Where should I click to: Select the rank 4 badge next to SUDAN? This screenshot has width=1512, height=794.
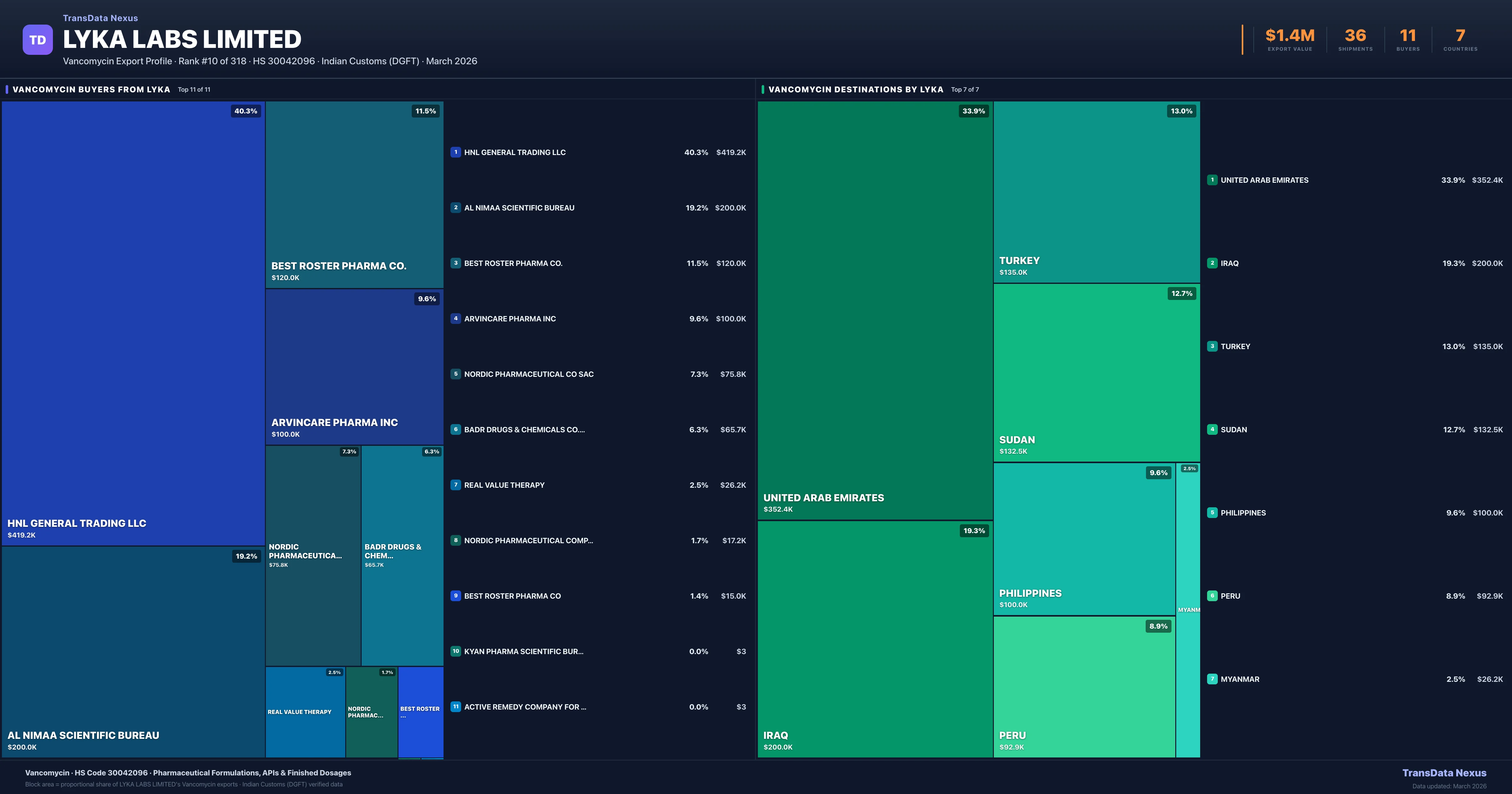pos(1213,429)
